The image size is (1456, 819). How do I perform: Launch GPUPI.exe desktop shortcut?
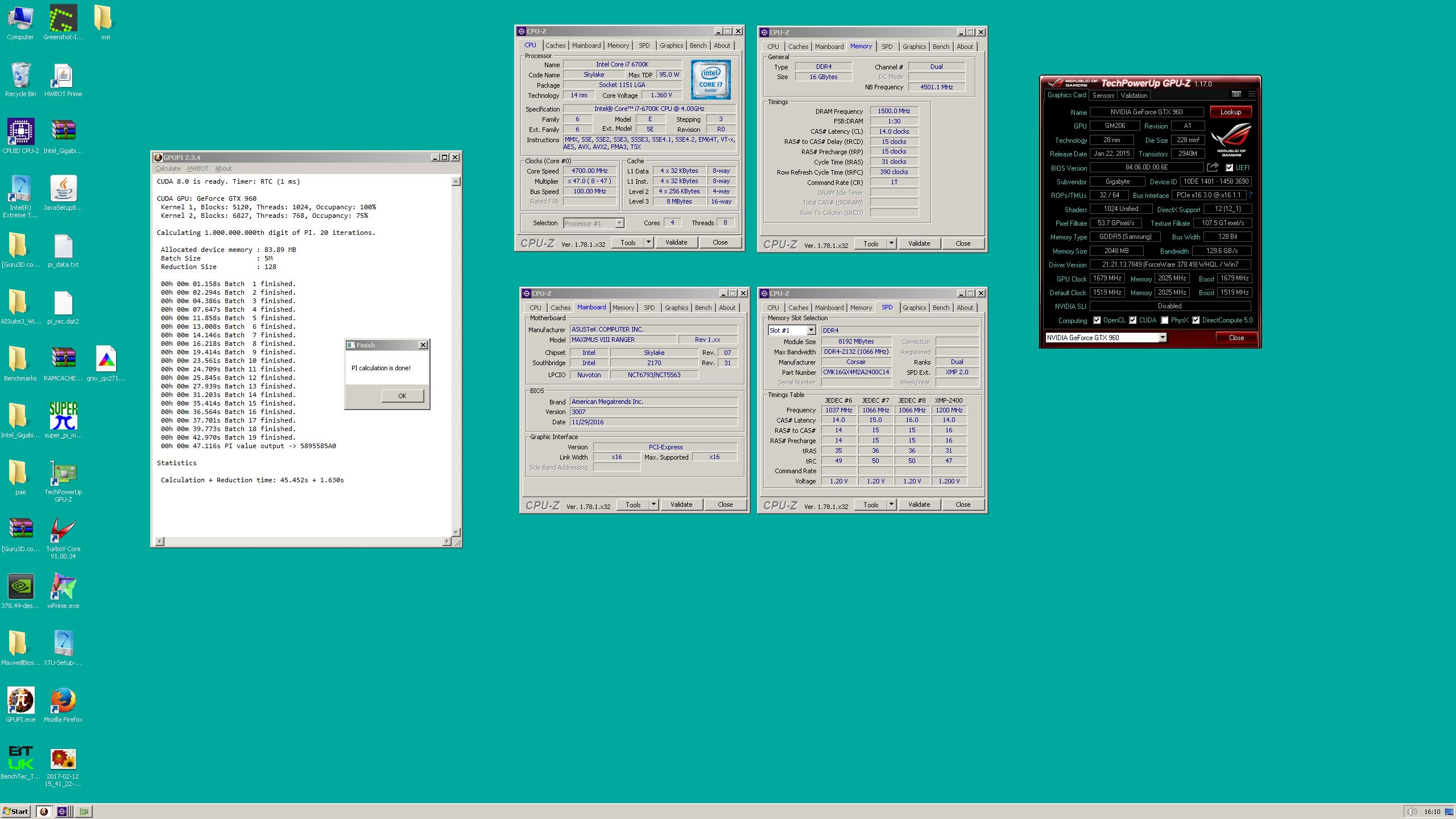pos(20,705)
